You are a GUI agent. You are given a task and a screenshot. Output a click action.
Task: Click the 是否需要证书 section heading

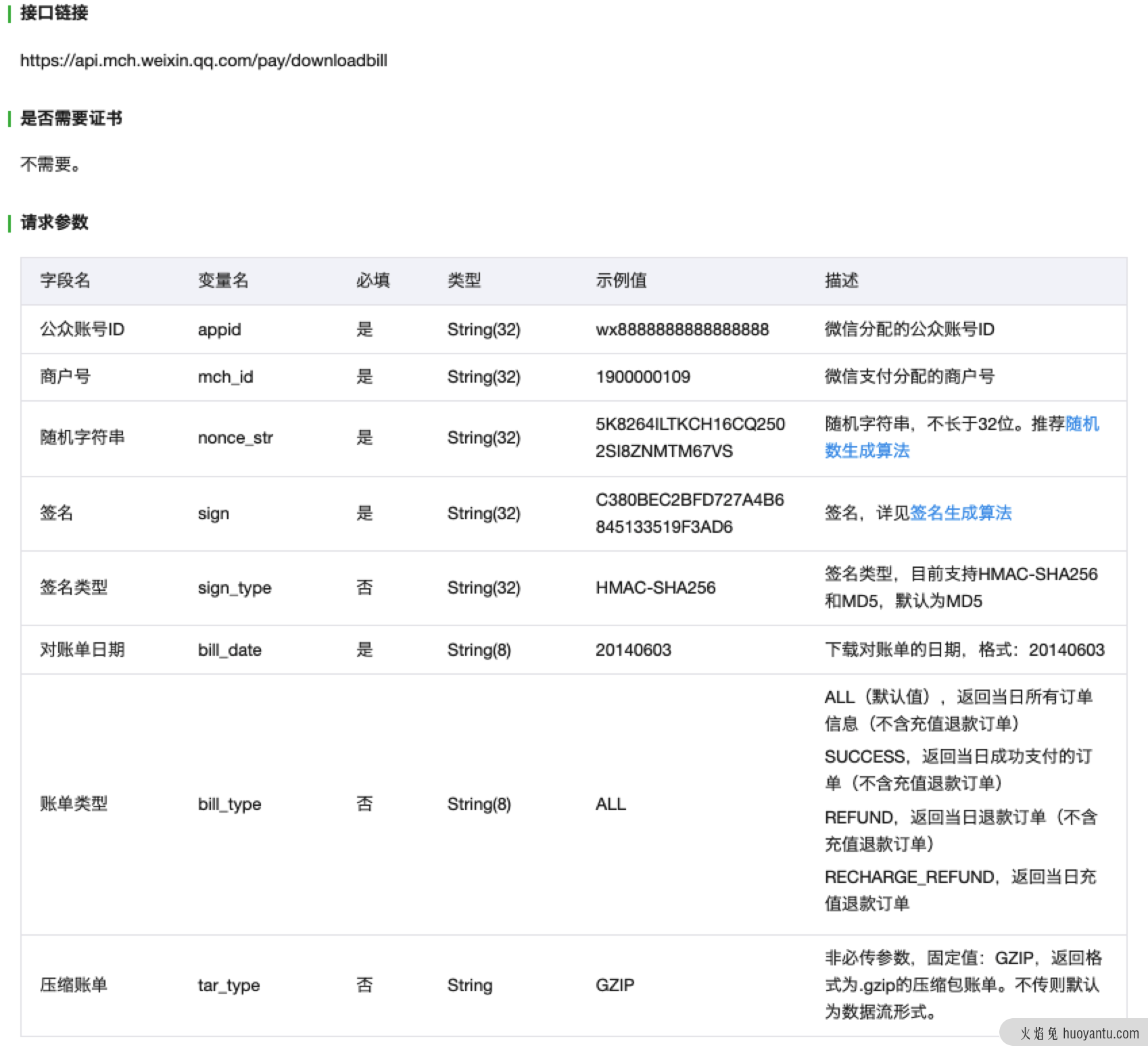click(x=71, y=118)
